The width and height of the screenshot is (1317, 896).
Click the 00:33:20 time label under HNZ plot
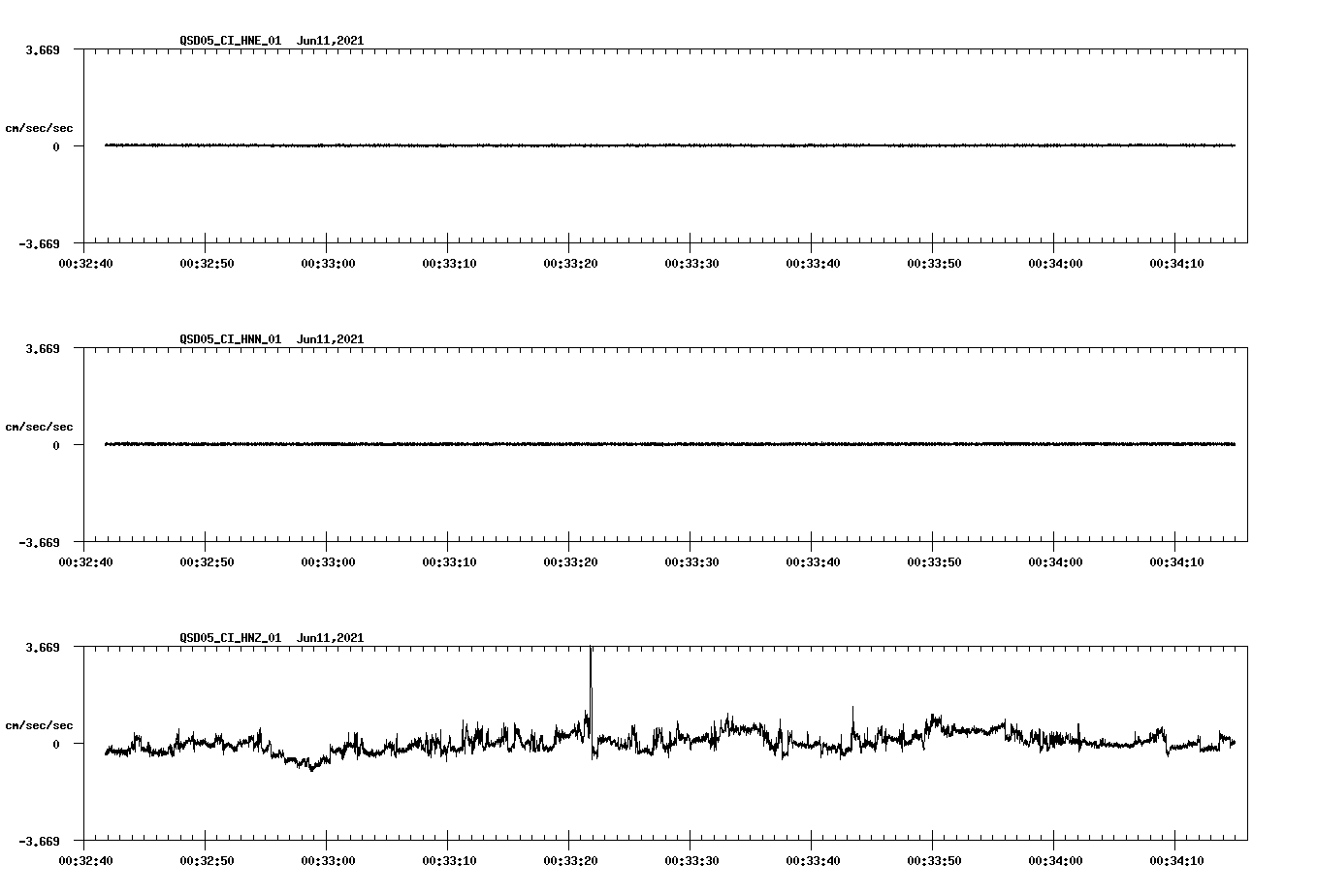pos(570,860)
